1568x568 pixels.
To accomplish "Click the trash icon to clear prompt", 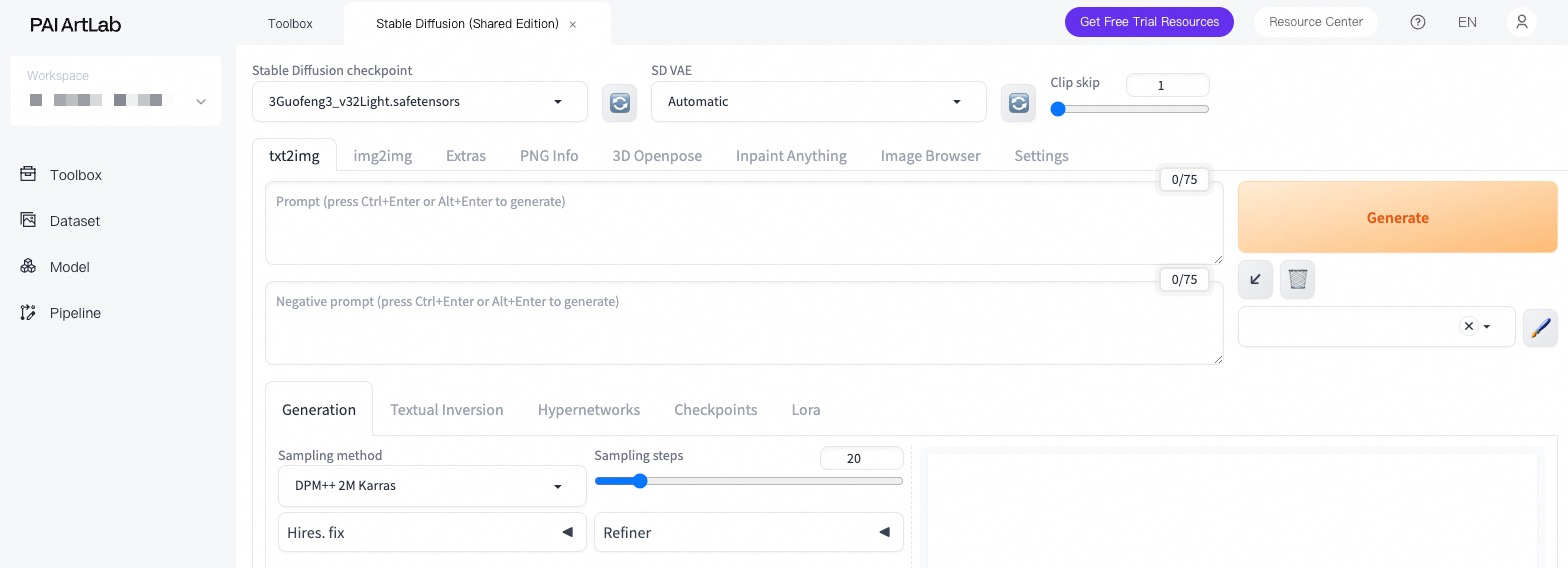I will click(1297, 279).
